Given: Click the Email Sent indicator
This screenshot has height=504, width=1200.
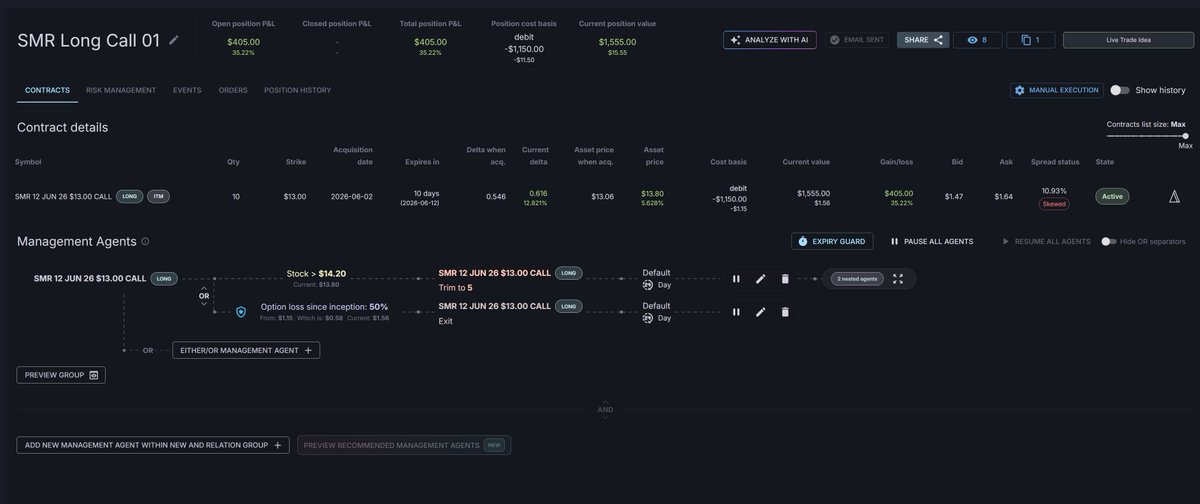Looking at the screenshot, I should [x=857, y=40].
